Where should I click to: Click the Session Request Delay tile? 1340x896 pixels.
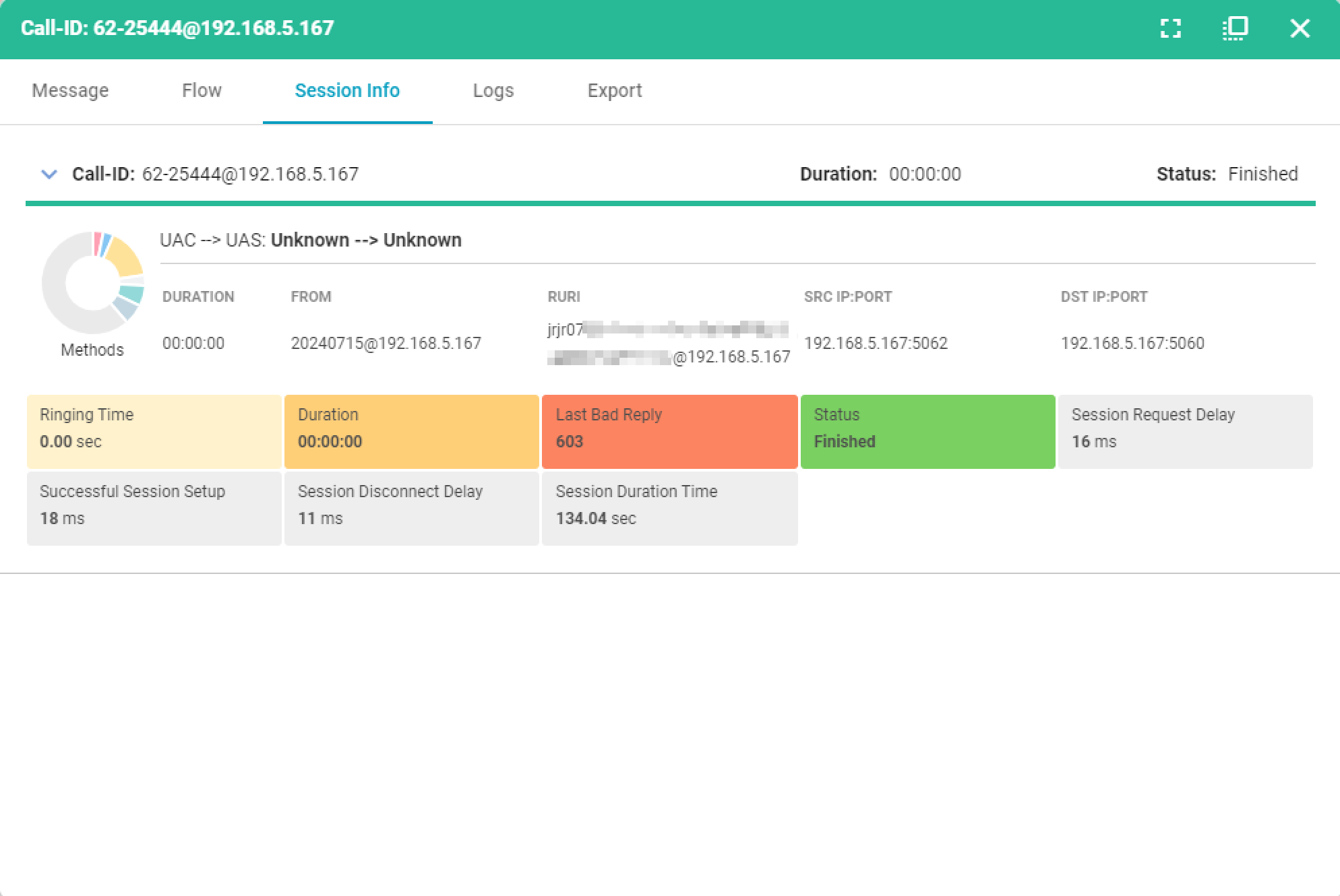[1185, 431]
